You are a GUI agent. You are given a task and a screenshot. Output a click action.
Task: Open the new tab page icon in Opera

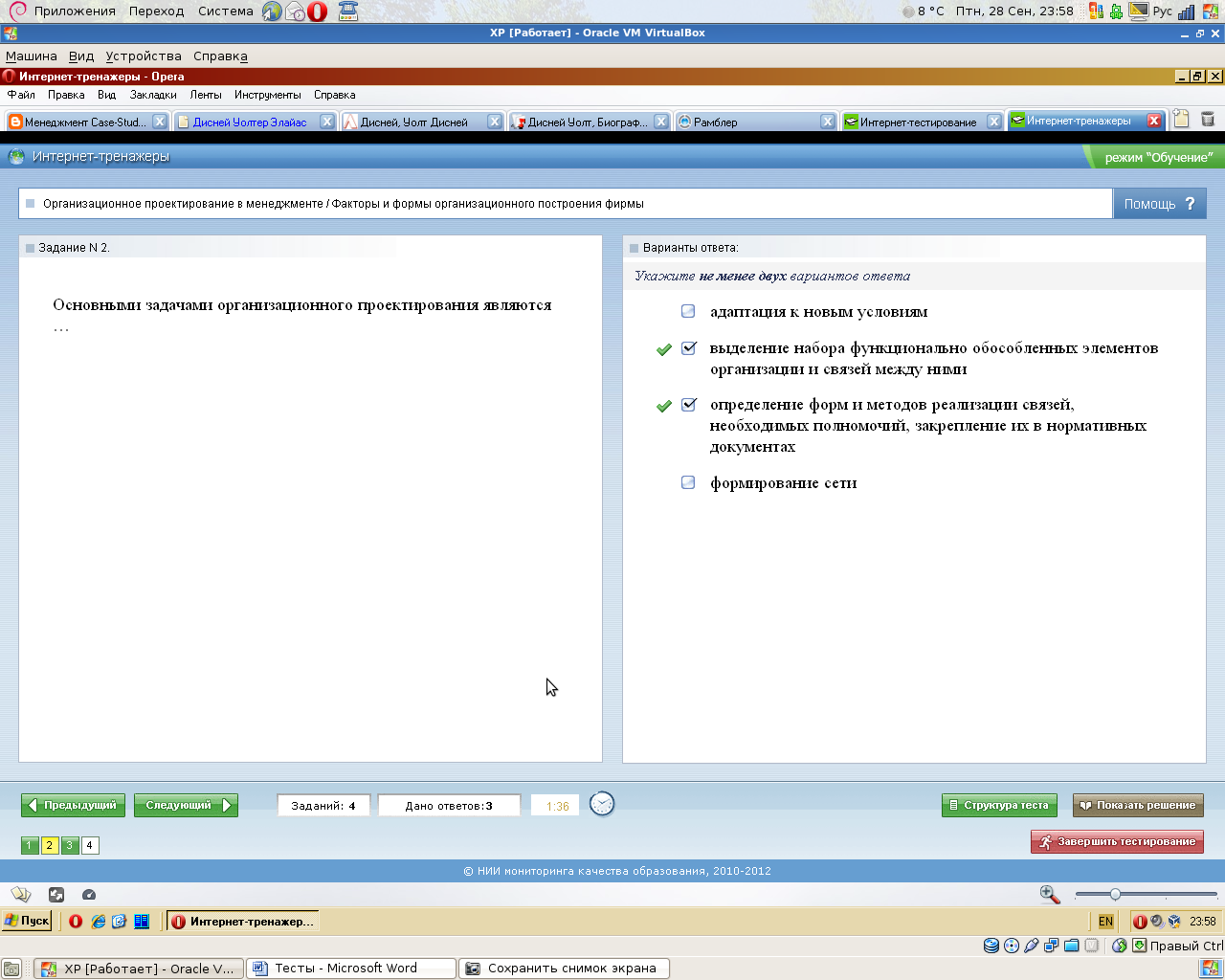pos(1181,120)
